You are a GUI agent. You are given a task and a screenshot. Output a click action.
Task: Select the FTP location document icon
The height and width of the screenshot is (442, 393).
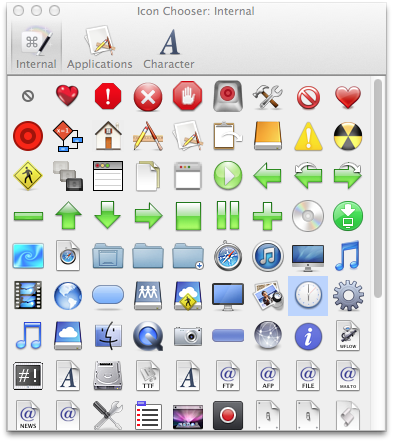pos(228,376)
